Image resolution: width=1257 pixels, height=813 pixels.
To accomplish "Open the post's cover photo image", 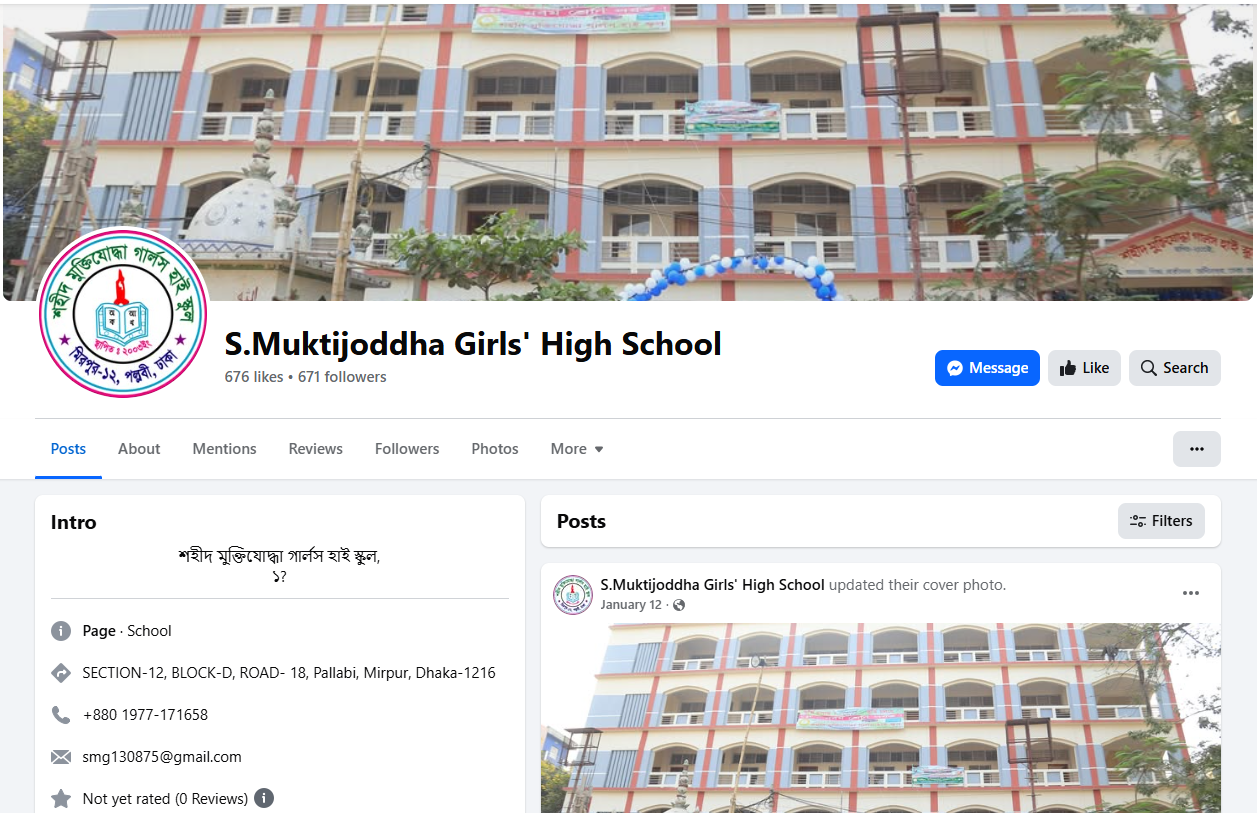I will click(x=881, y=718).
